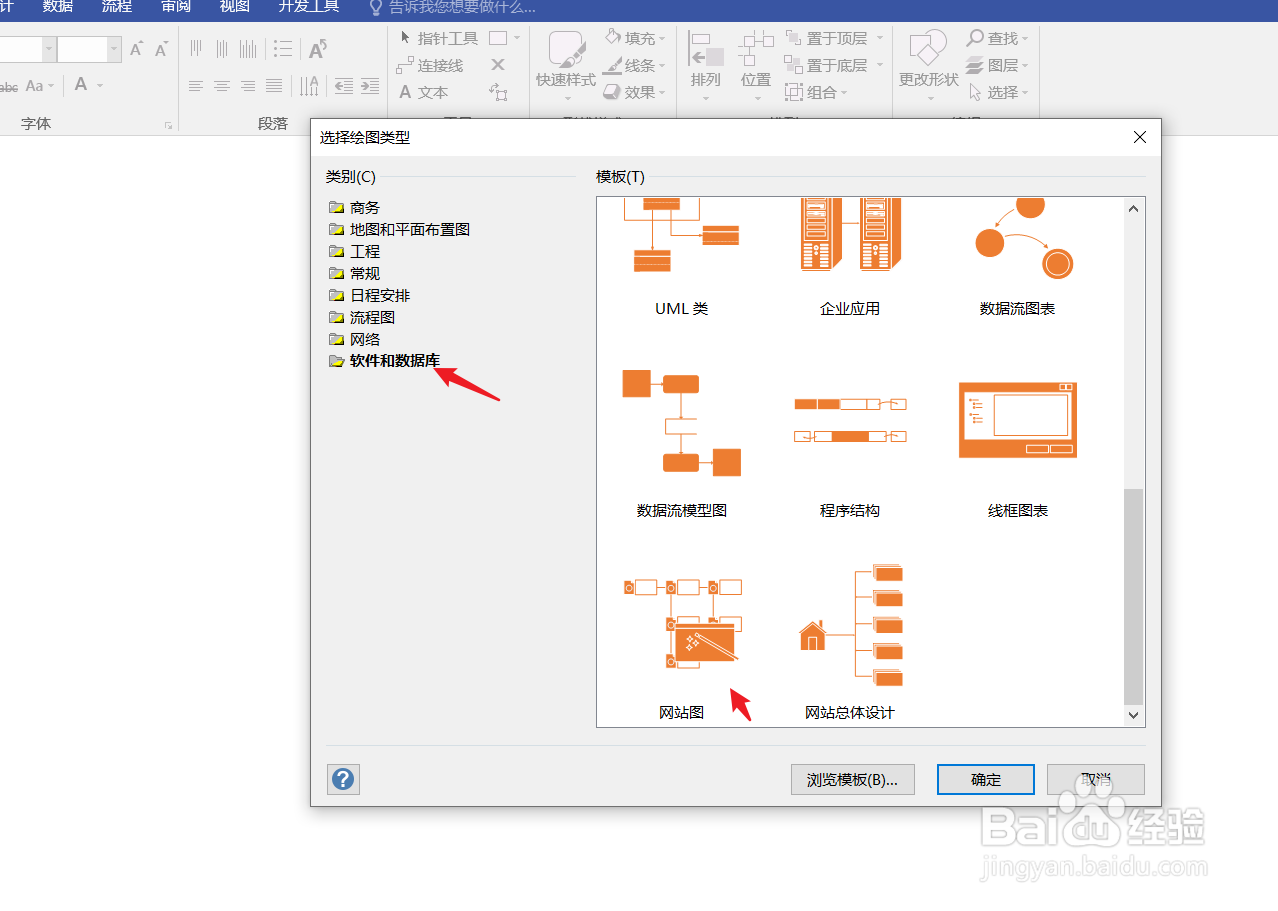Screen dimensions: 1278x911
Task: Select the 流程图 category folder
Action: (362, 317)
